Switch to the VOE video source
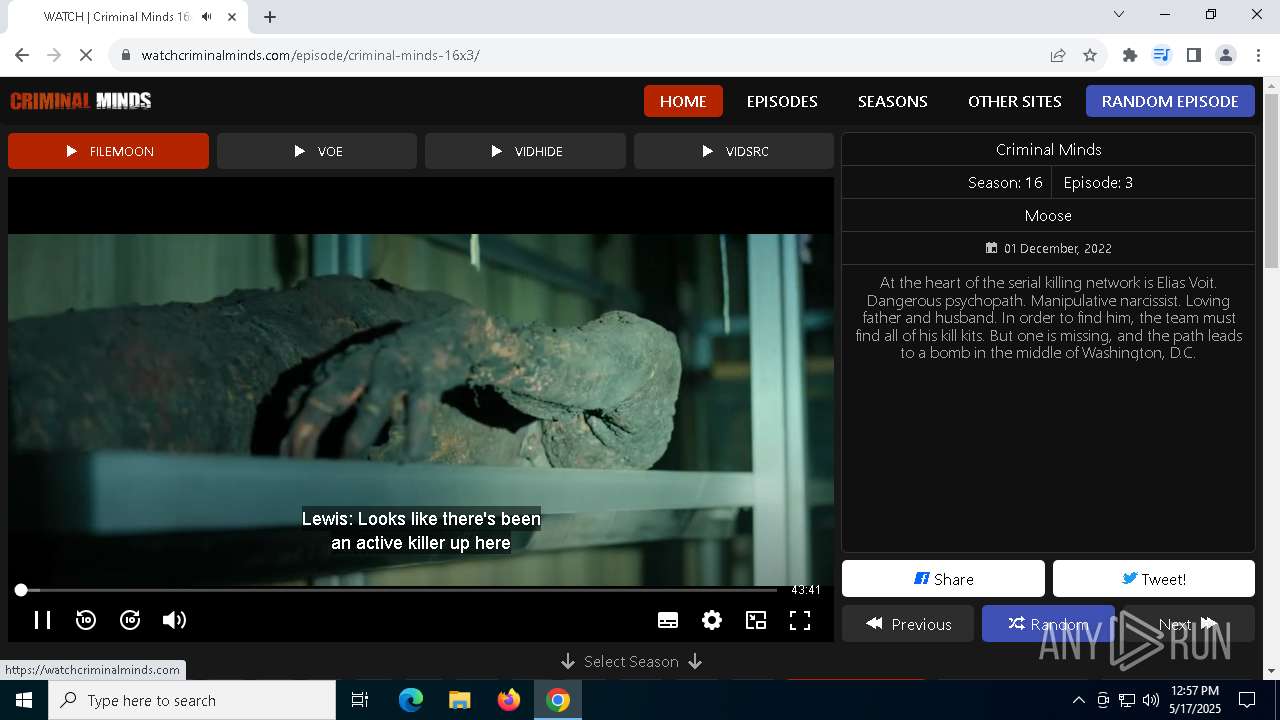 [317, 151]
